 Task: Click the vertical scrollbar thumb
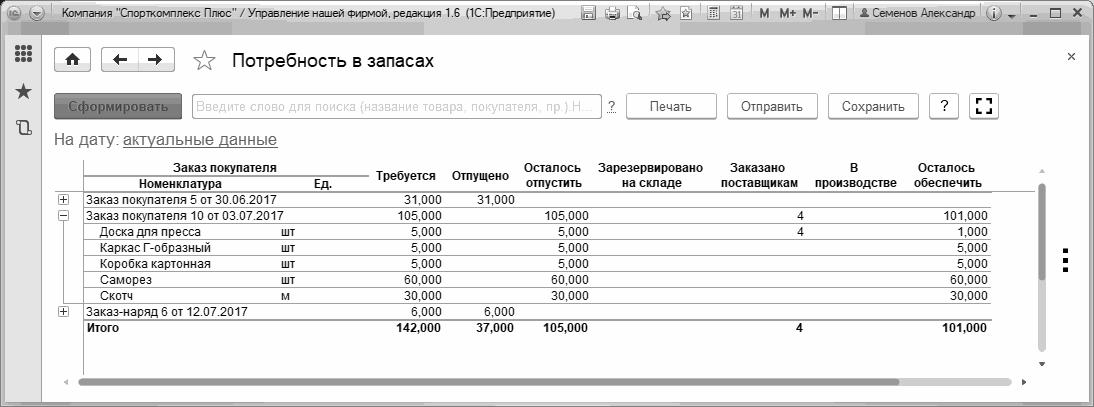pyautogui.click(x=1042, y=232)
